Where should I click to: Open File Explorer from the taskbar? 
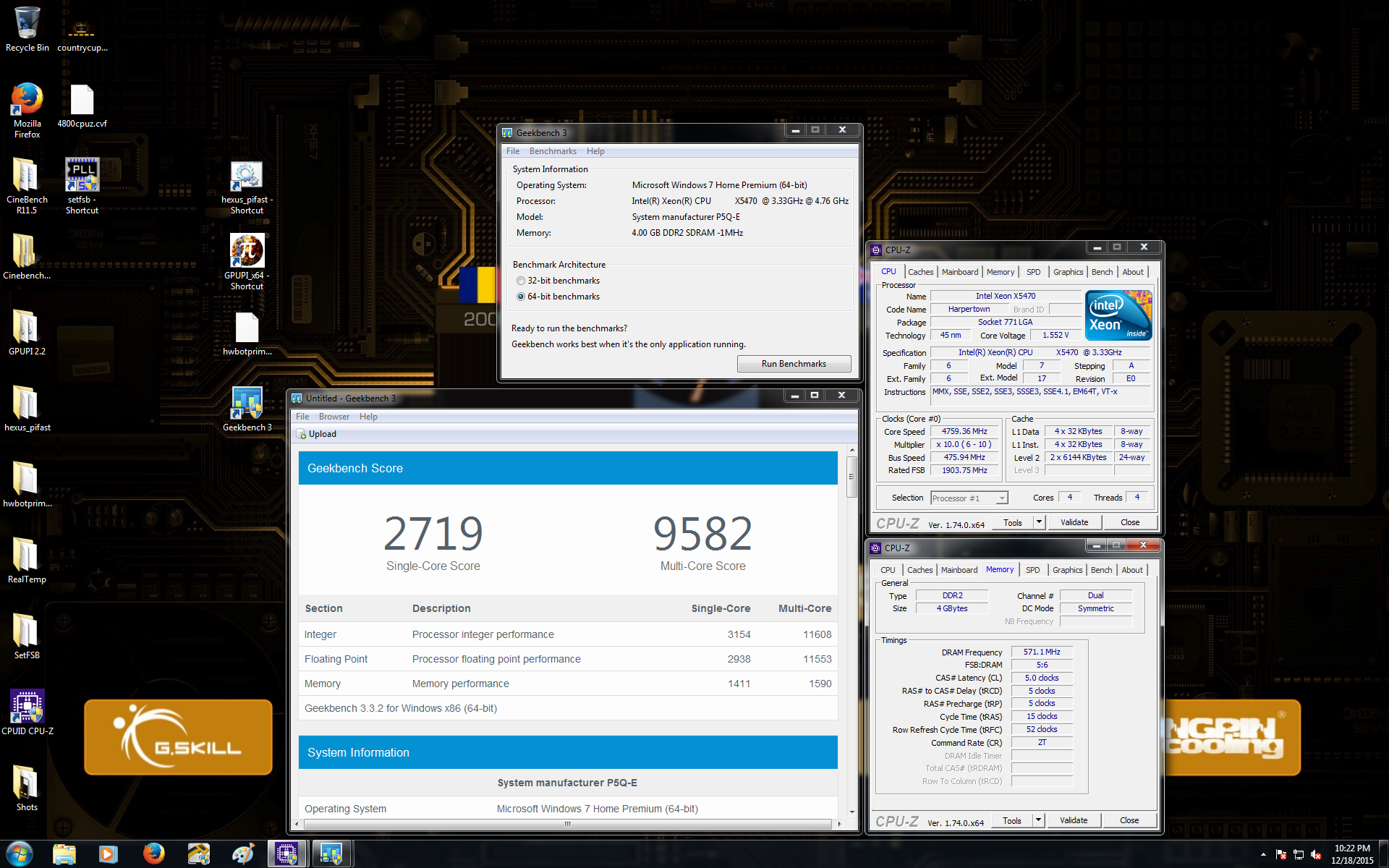64,854
